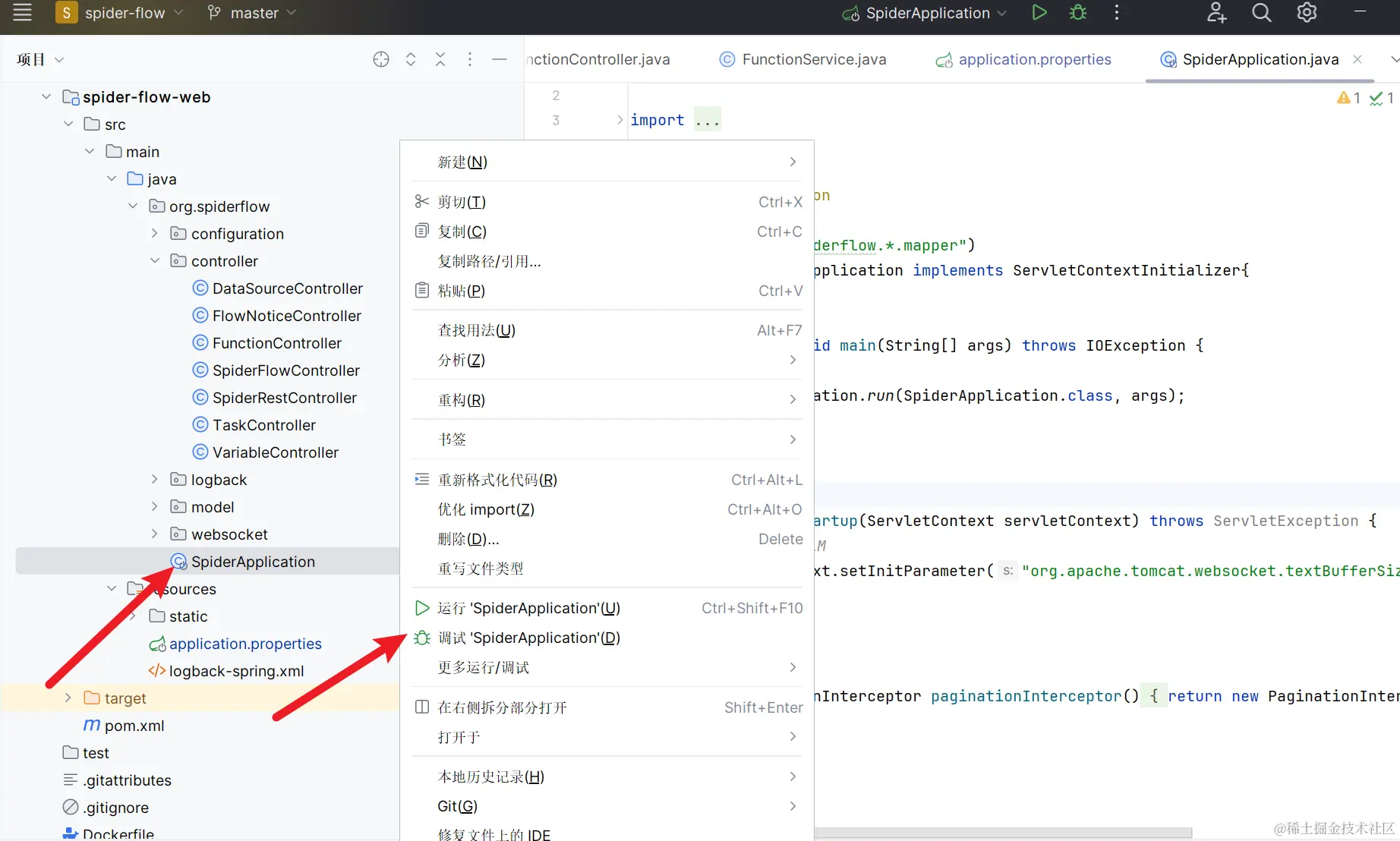The height and width of the screenshot is (841, 1400).
Task: Hide the project tool window
Action: [500, 59]
